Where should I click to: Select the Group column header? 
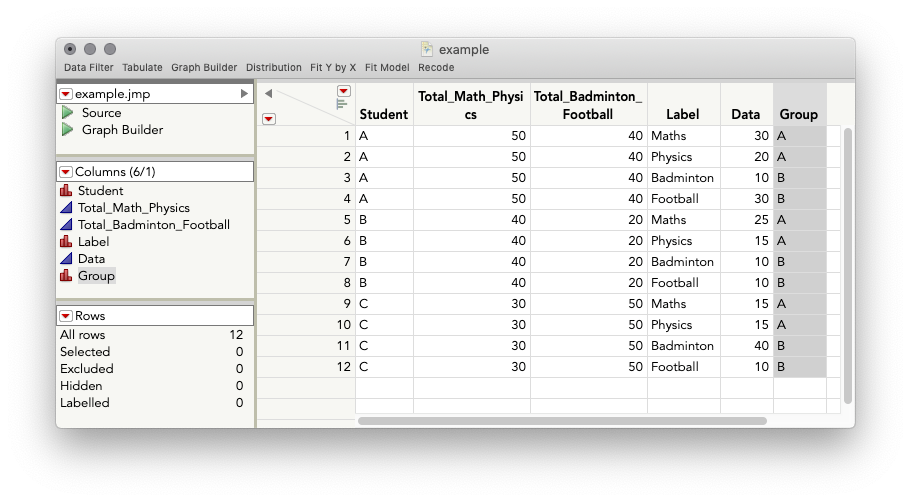[x=799, y=114]
